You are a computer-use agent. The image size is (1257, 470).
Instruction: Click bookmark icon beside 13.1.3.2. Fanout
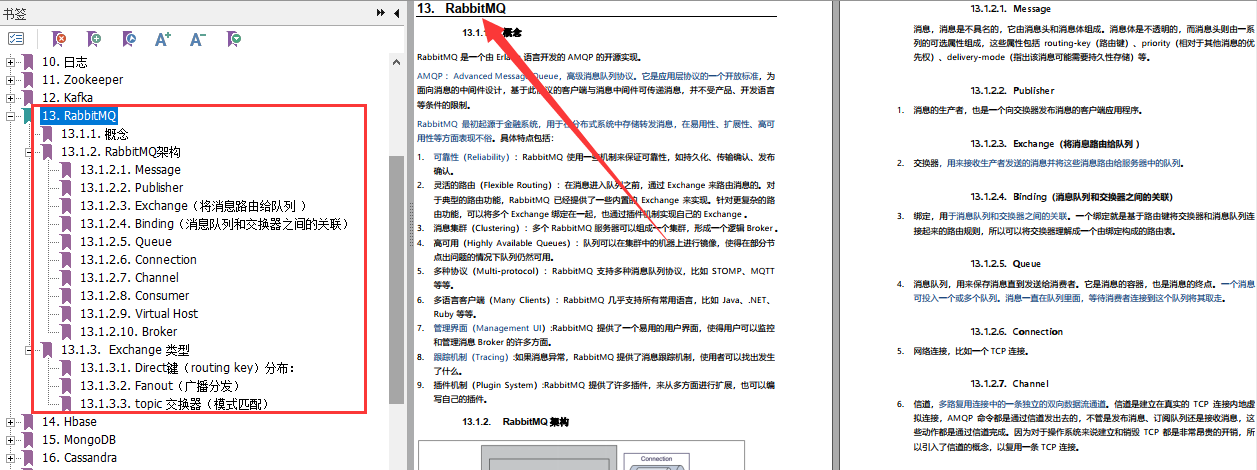tap(67, 386)
